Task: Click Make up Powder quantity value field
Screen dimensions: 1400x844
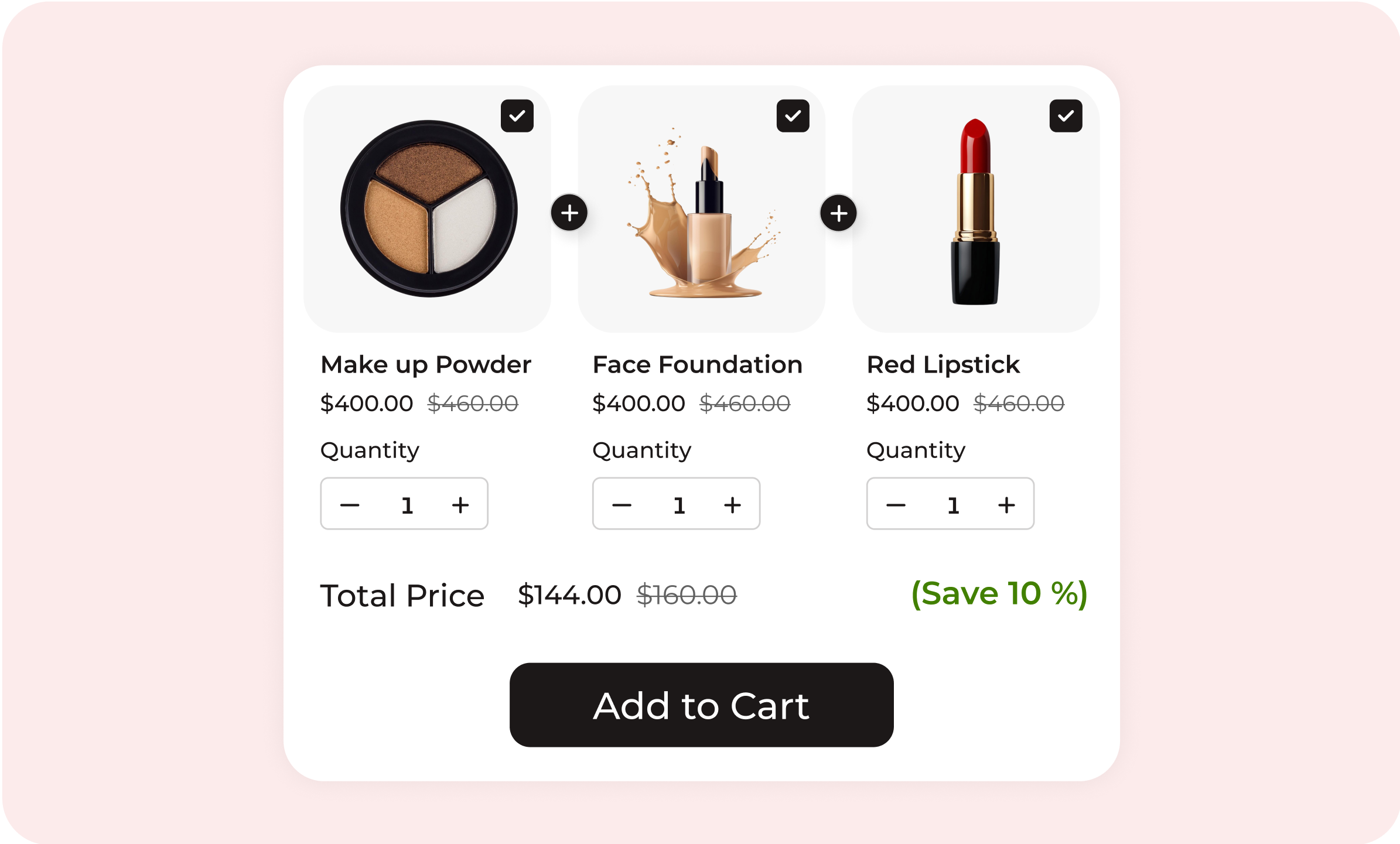Action: click(407, 505)
